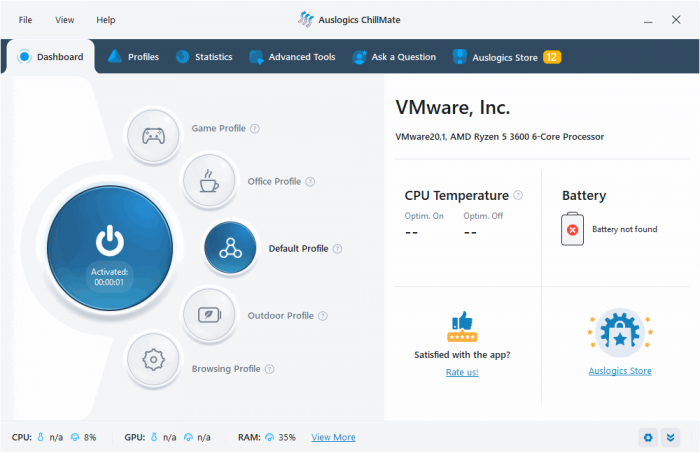Expand the double chevron button at bottom-right

[x=670, y=437]
